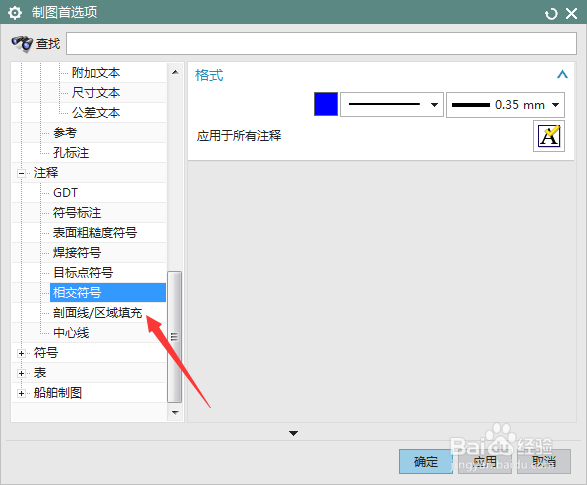This screenshot has height=485, width=587.
Task: Select 目标点符号 in the tree
Action: tap(83, 272)
